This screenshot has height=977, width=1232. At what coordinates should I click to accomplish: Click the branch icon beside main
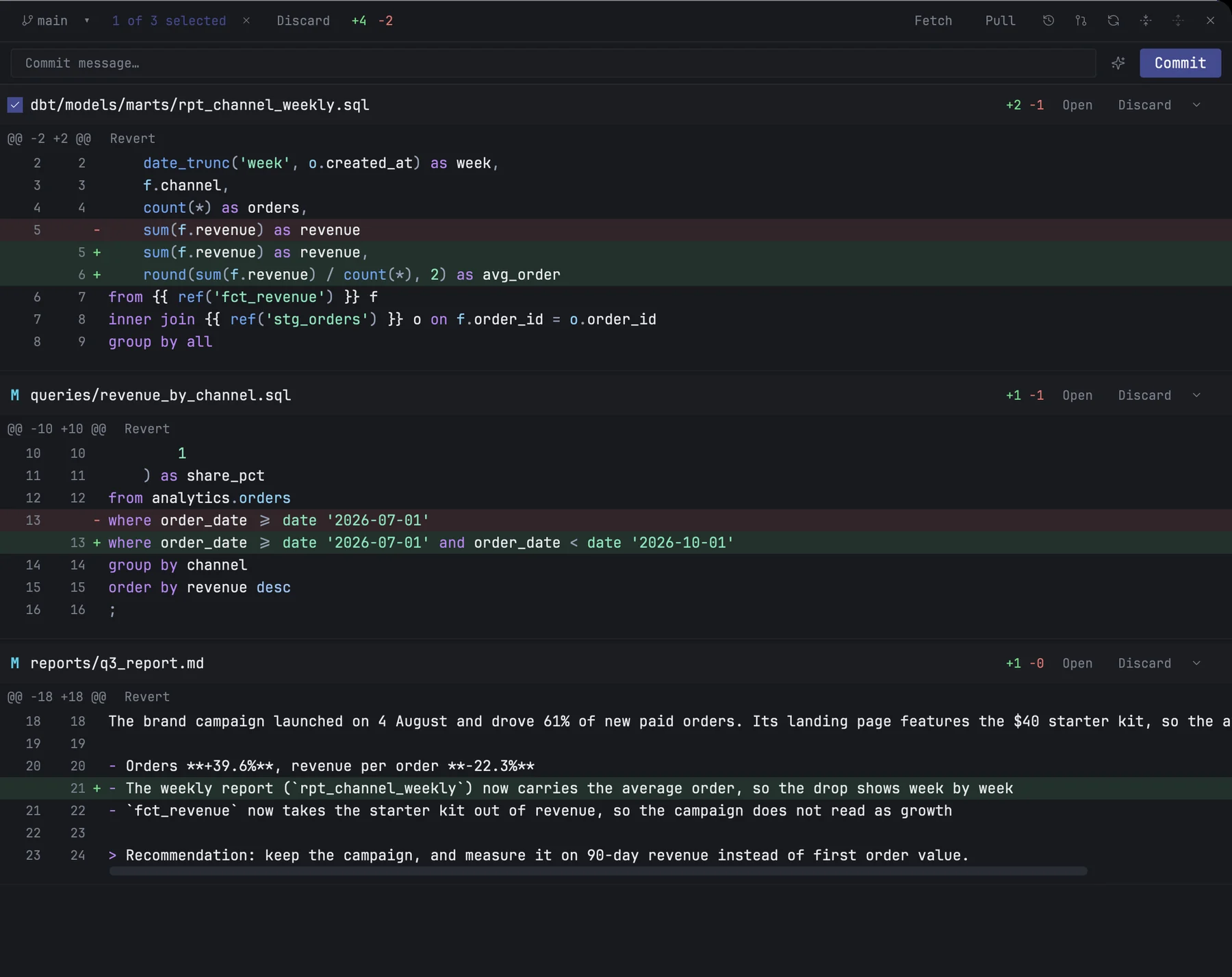point(27,21)
